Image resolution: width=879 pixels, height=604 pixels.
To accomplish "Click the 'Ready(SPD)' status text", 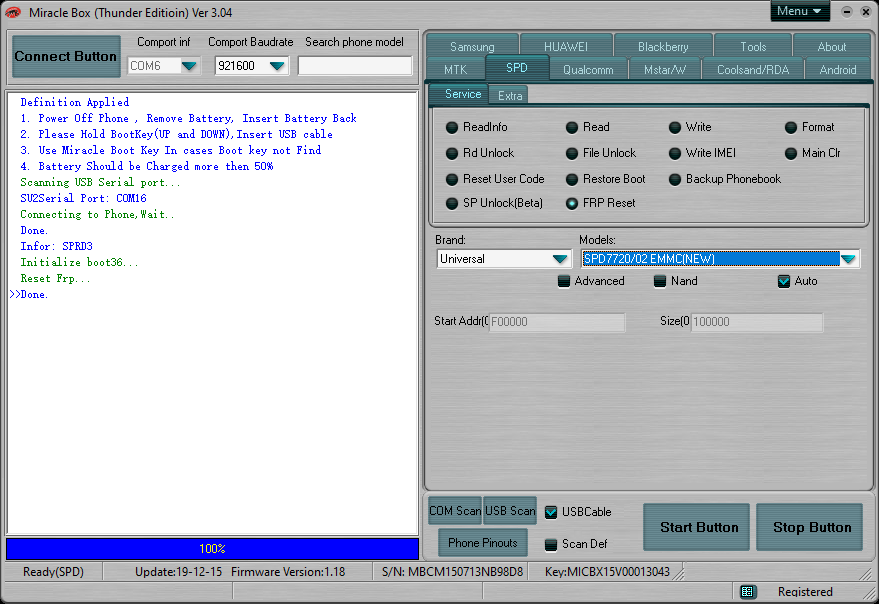I will pyautogui.click(x=53, y=572).
